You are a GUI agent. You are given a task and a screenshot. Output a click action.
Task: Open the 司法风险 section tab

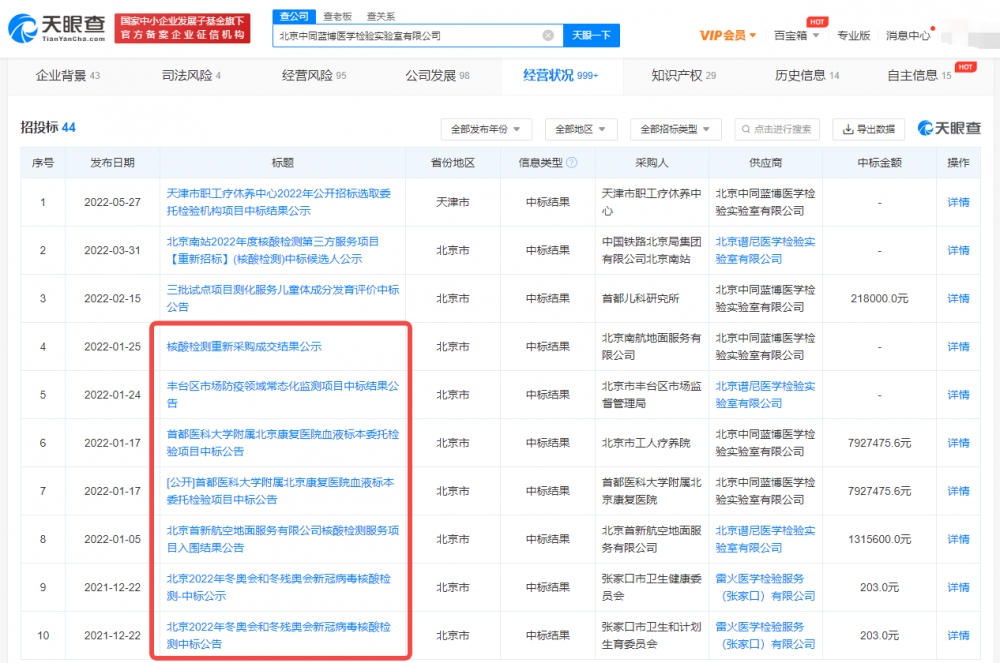pos(191,75)
